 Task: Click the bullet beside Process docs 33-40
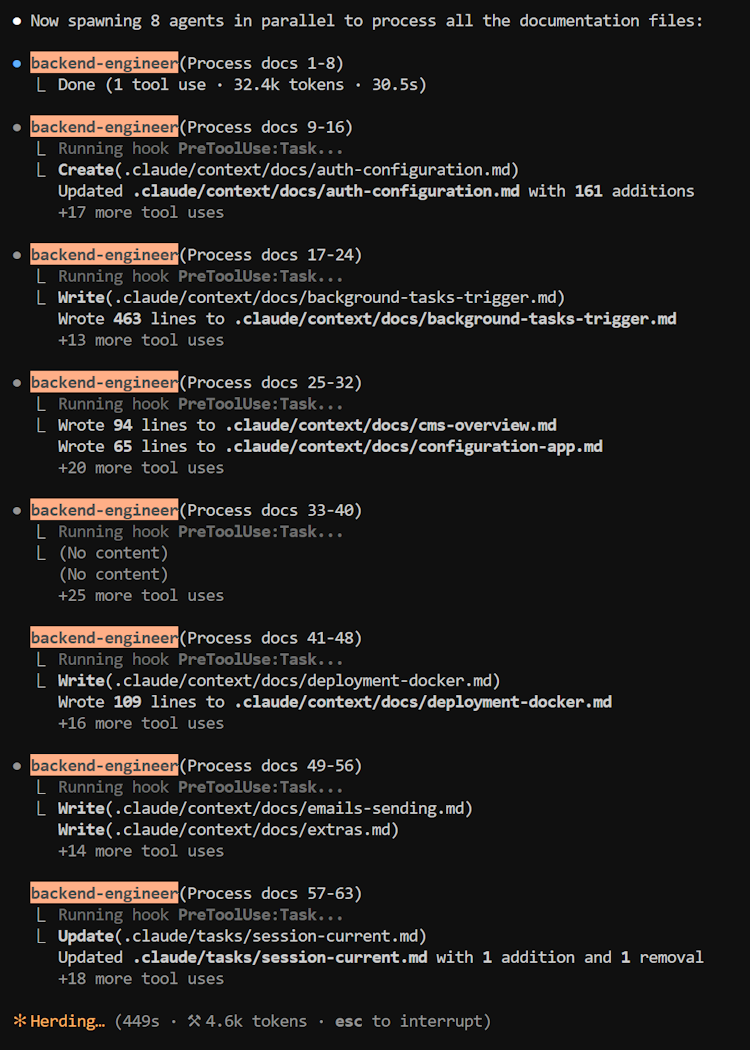[17, 510]
